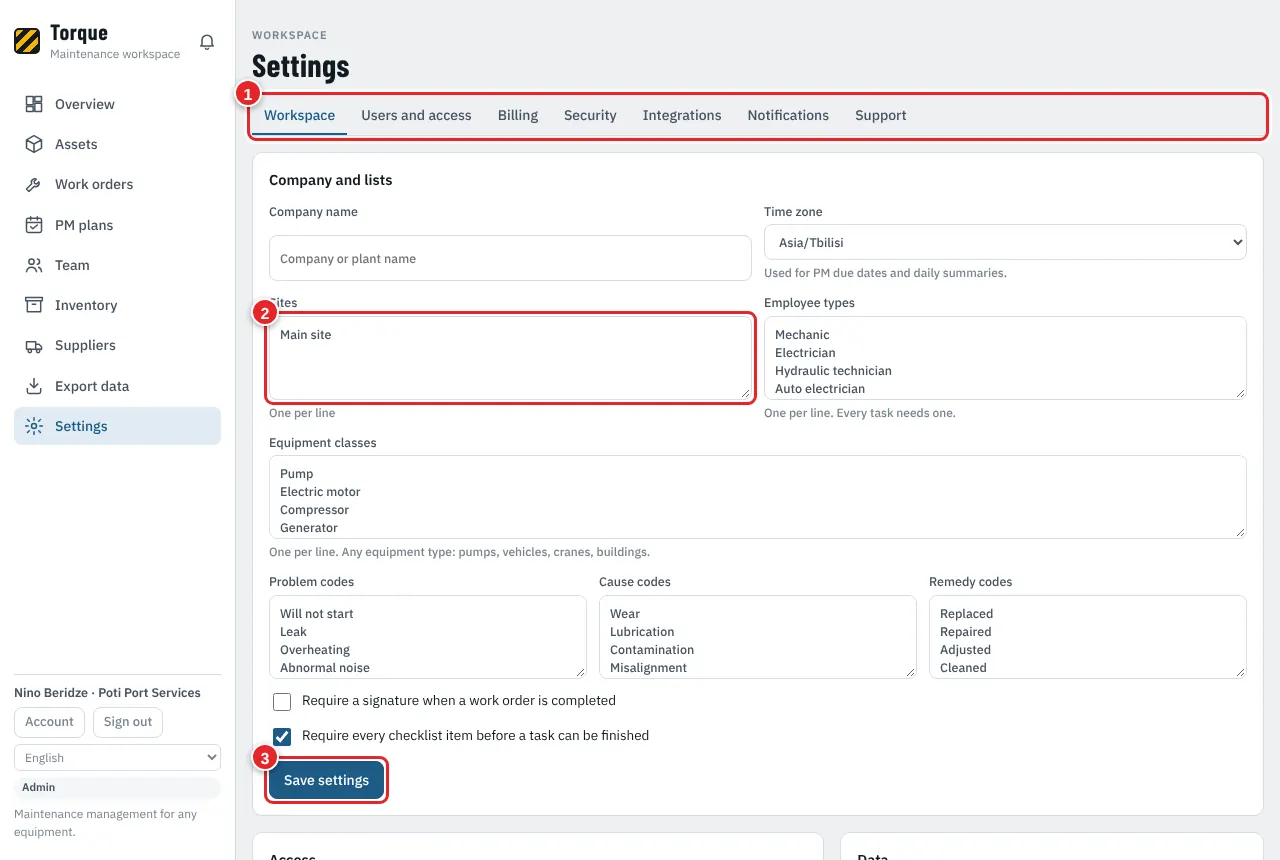
Task: Uncheck the require every checklist item option
Action: (282, 736)
